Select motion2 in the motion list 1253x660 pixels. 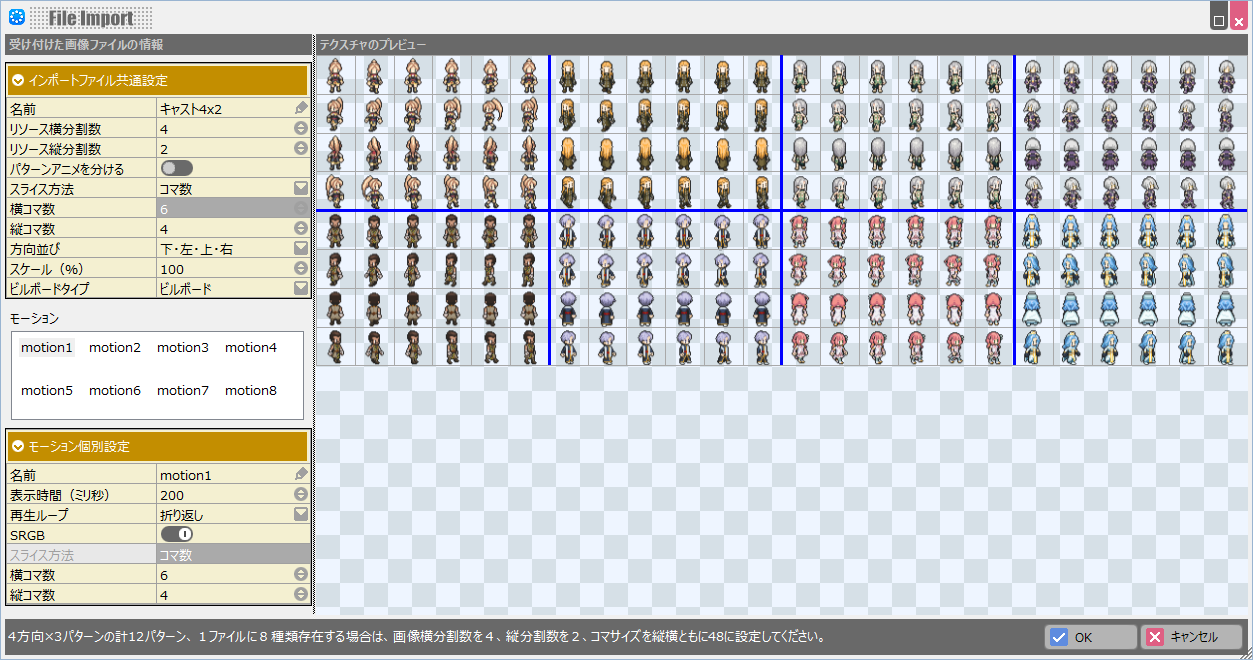(x=115, y=348)
